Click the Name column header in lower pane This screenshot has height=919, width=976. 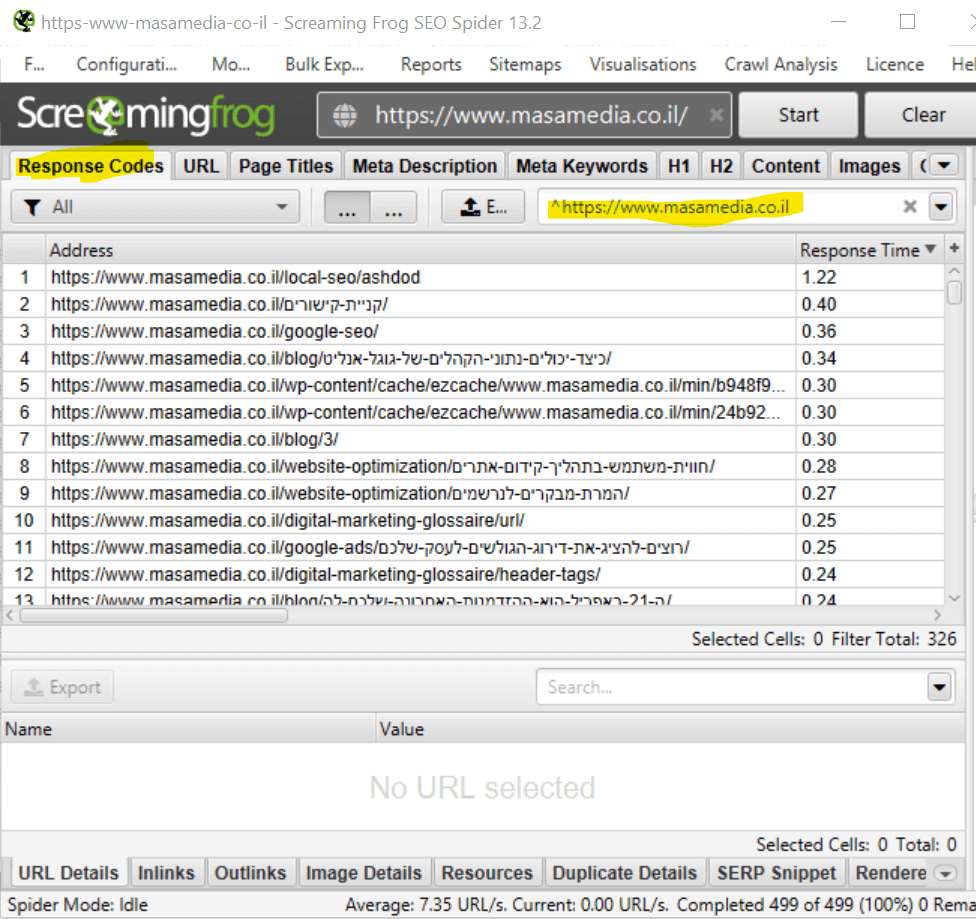pyautogui.click(x=189, y=729)
